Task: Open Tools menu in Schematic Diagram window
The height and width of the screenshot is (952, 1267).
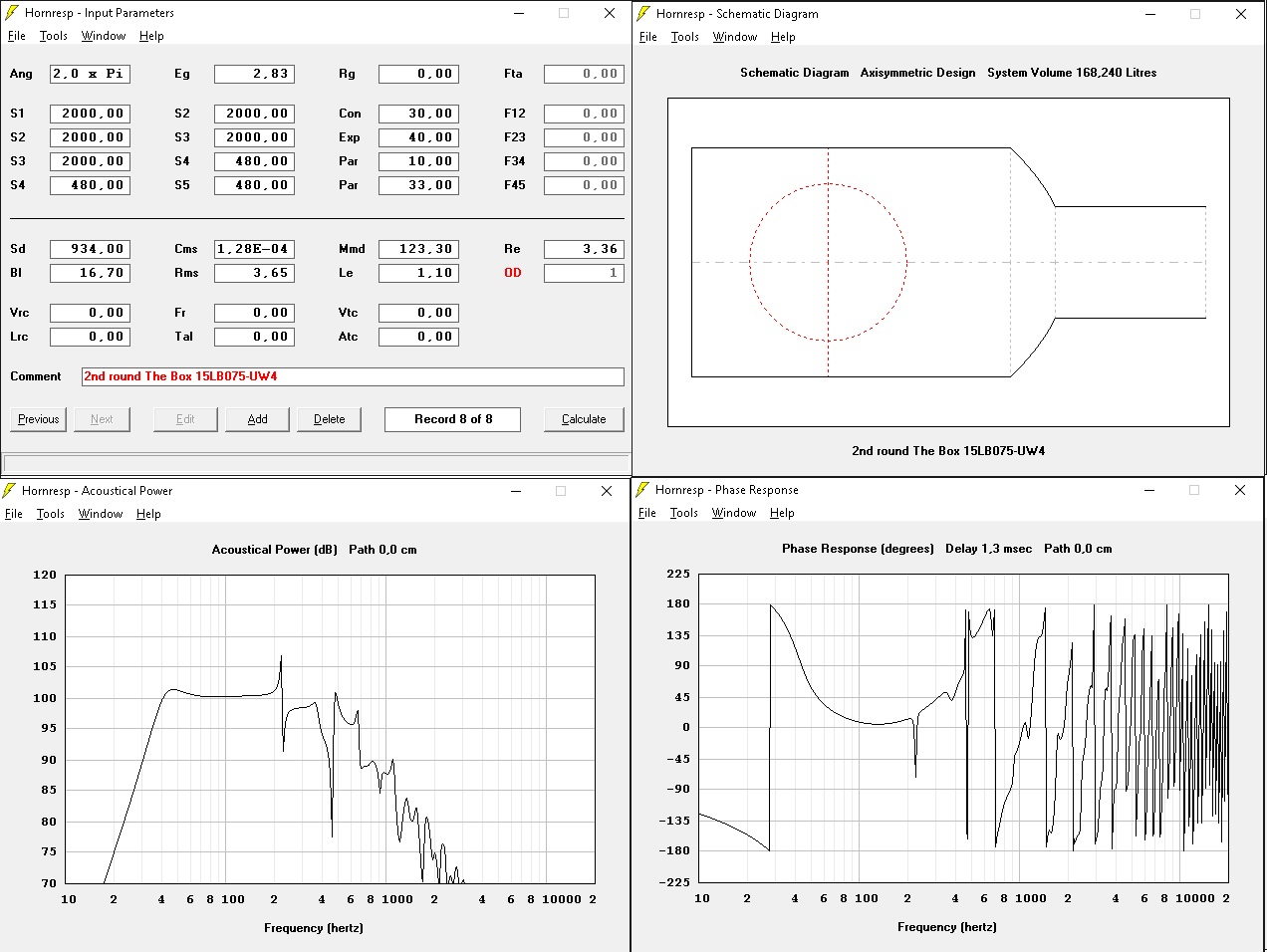Action: click(x=685, y=37)
